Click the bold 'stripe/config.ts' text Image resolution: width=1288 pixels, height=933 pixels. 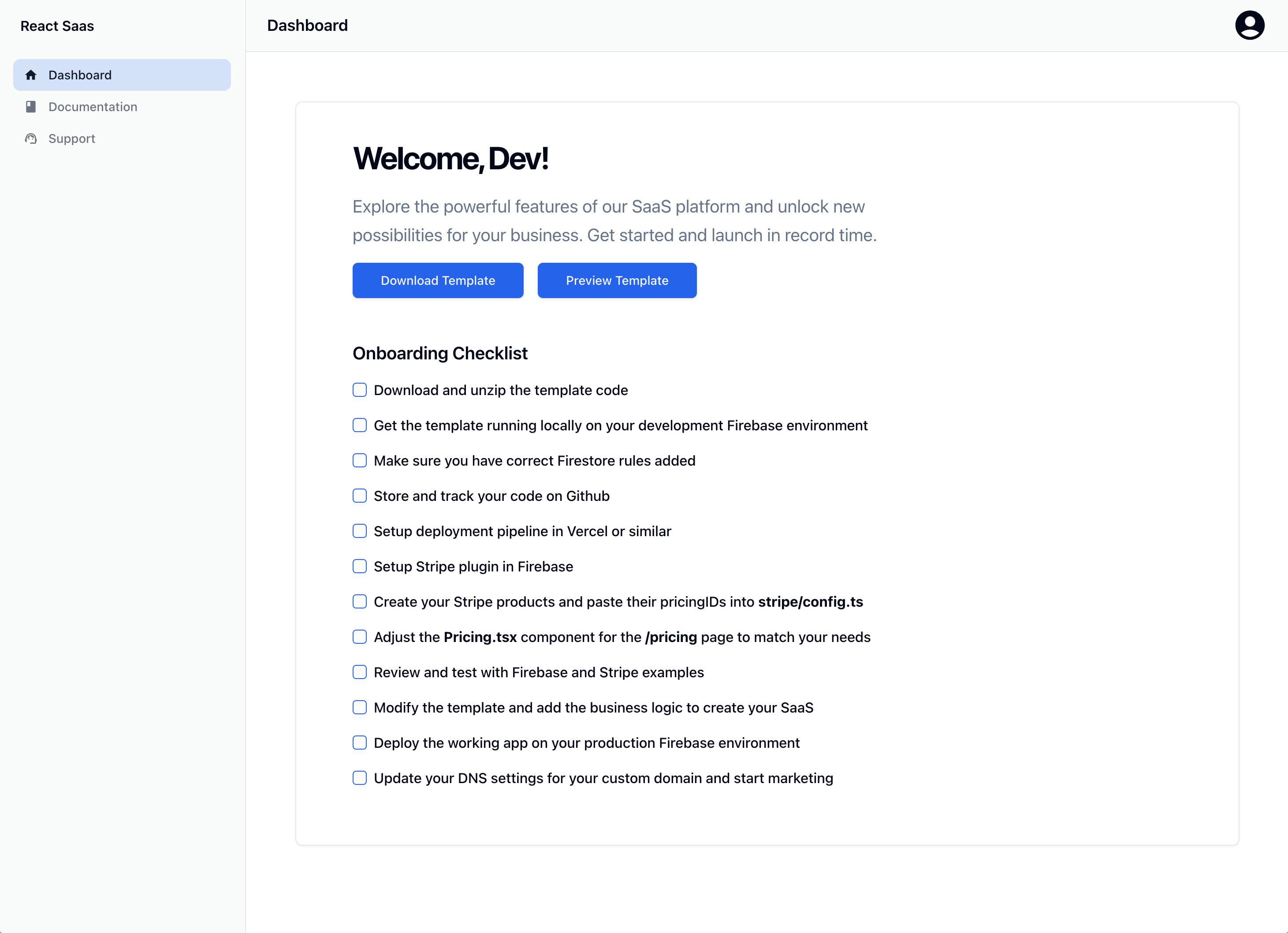pyautogui.click(x=810, y=602)
